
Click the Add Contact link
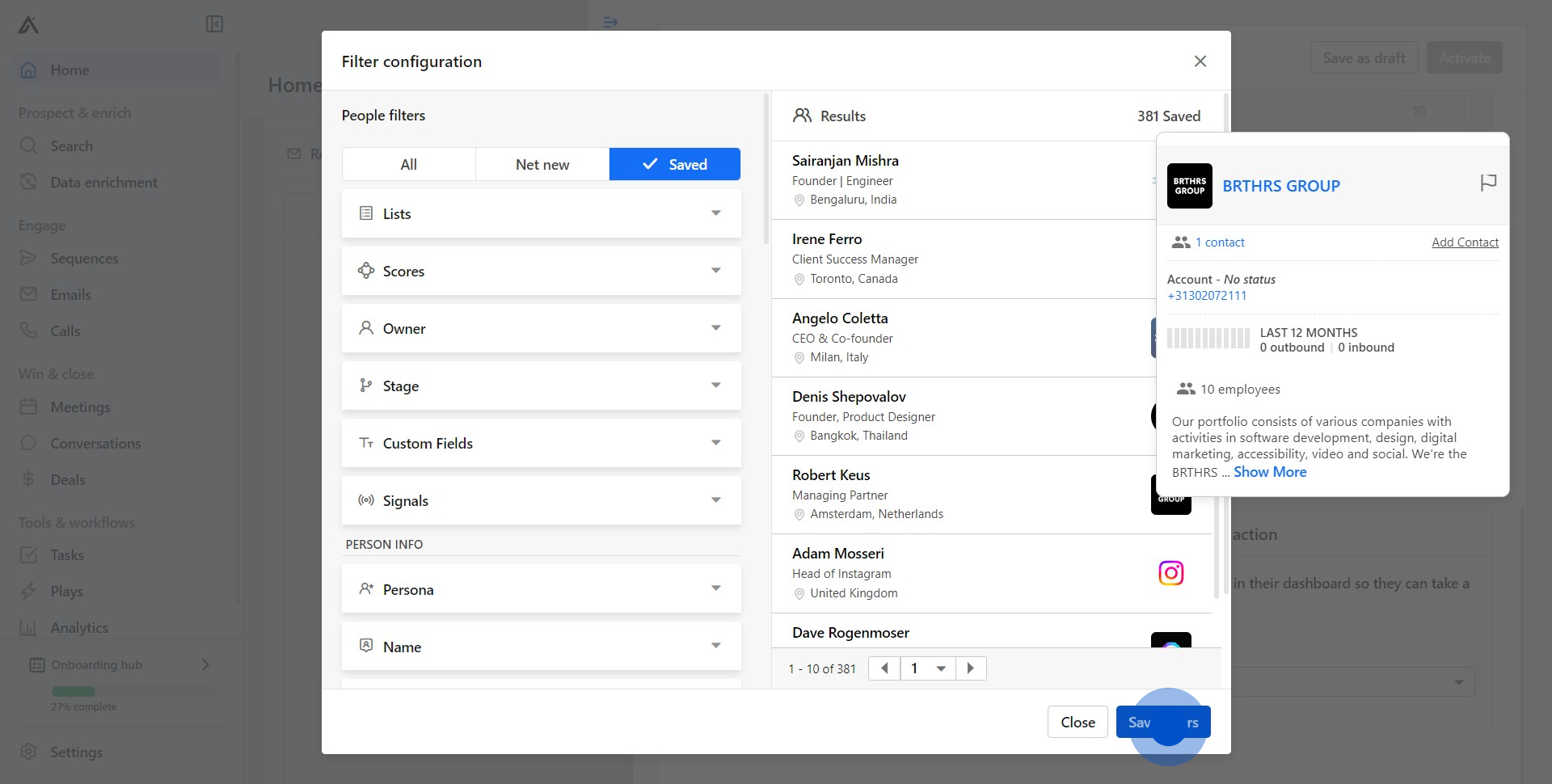click(1465, 242)
